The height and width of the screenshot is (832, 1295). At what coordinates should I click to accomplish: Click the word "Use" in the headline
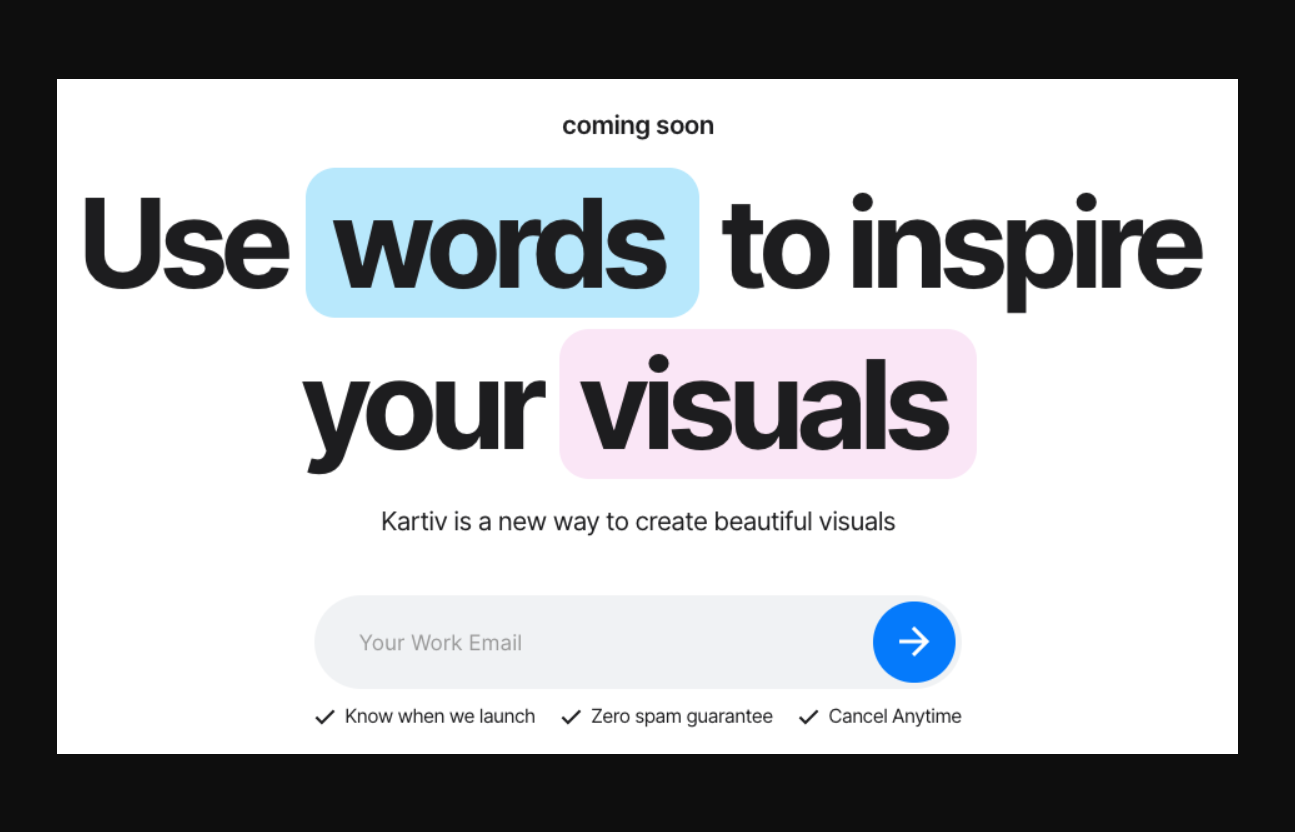(x=185, y=244)
